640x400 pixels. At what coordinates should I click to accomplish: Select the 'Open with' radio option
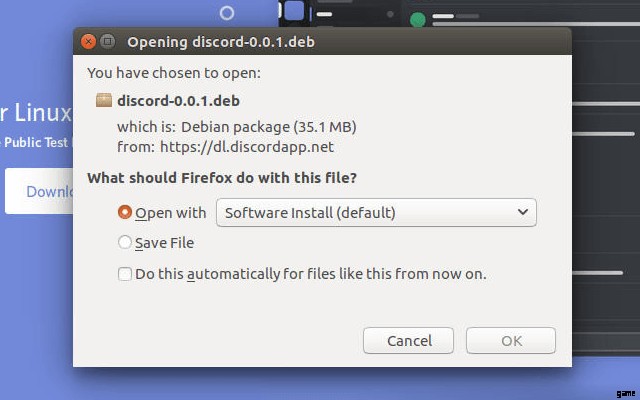[125, 212]
